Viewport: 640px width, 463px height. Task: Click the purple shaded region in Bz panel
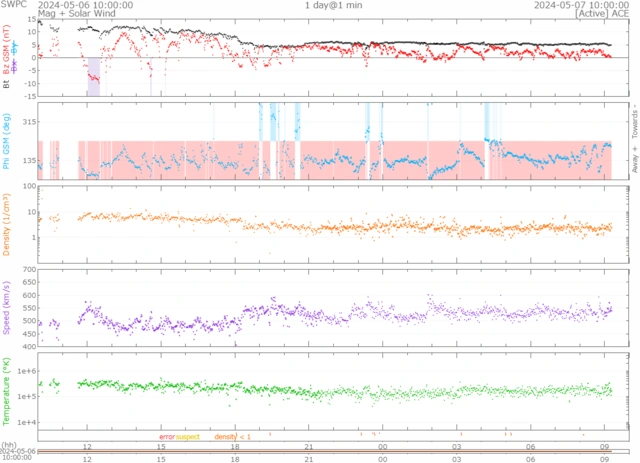(93, 84)
